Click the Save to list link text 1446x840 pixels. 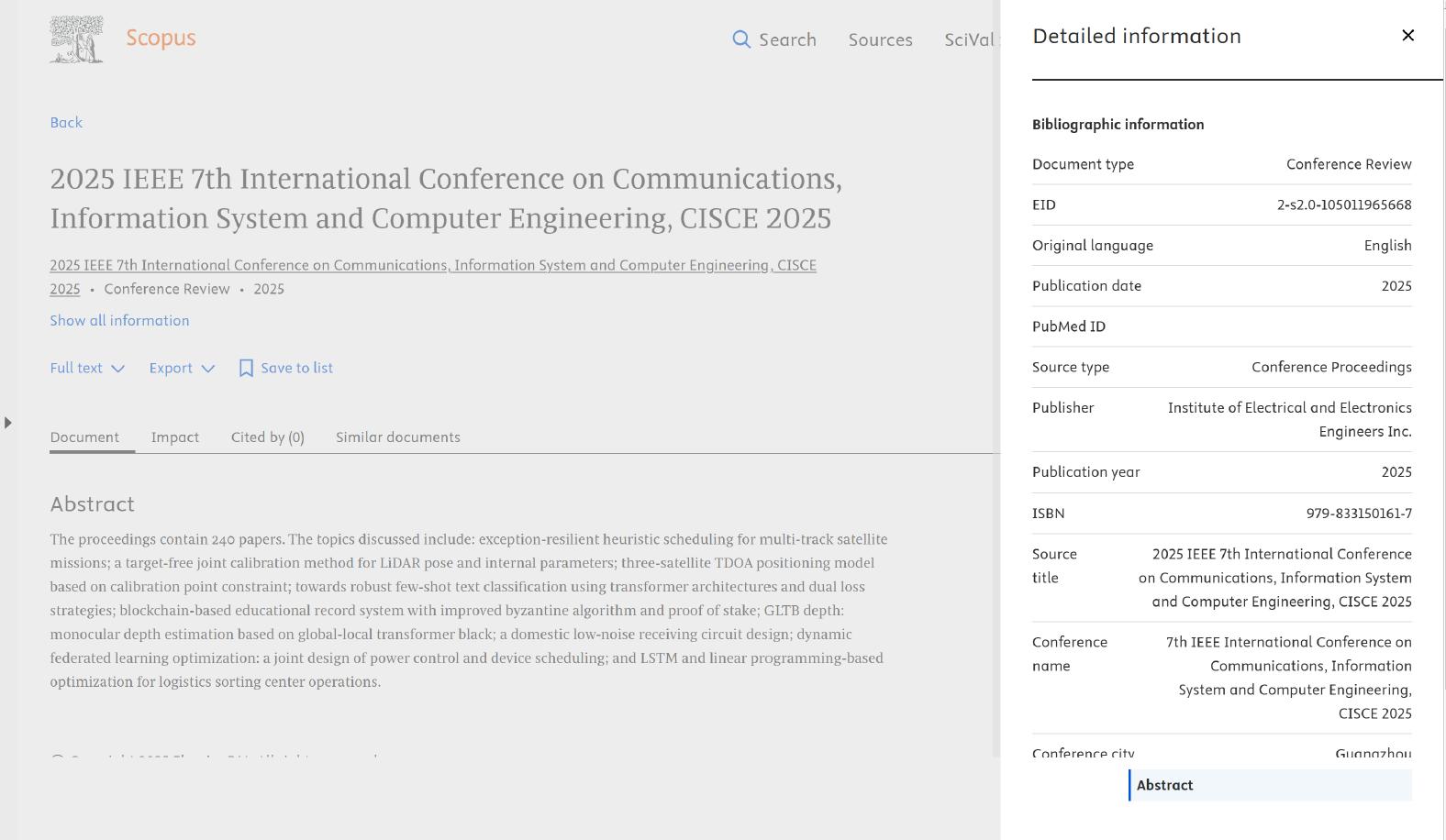click(x=296, y=369)
